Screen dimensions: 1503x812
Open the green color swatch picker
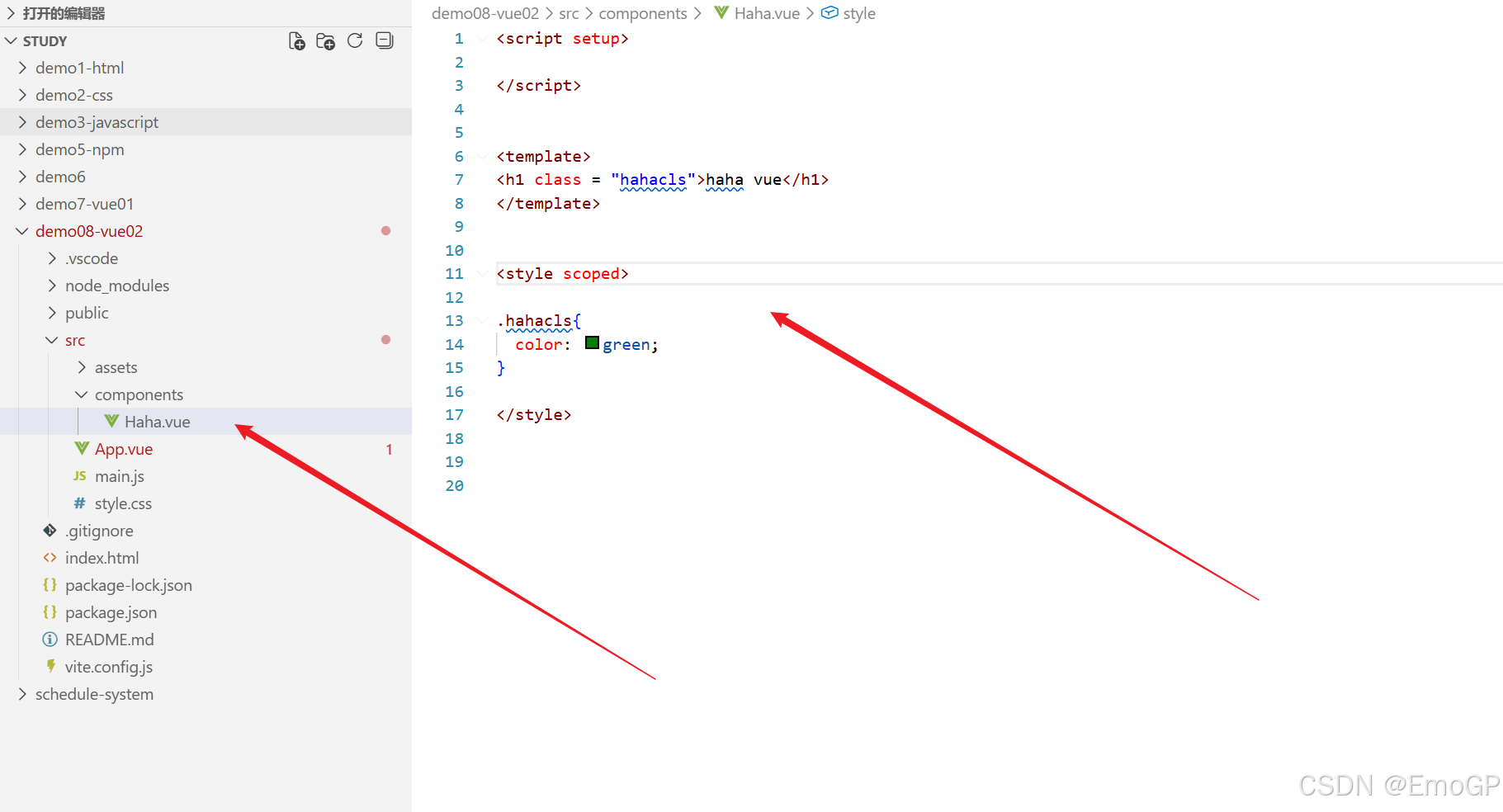click(592, 342)
